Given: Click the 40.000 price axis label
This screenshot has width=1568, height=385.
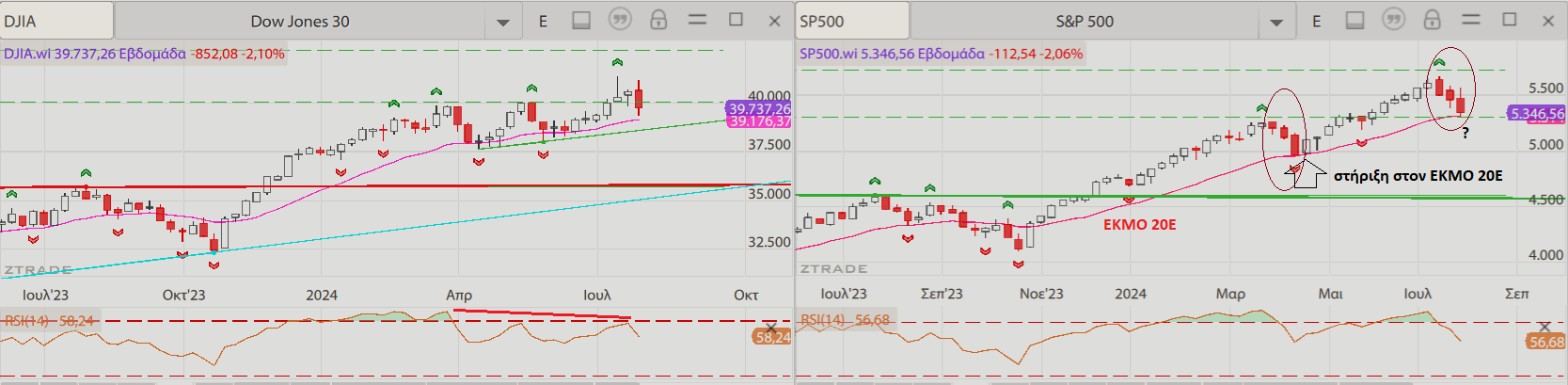Looking at the screenshot, I should (768, 96).
